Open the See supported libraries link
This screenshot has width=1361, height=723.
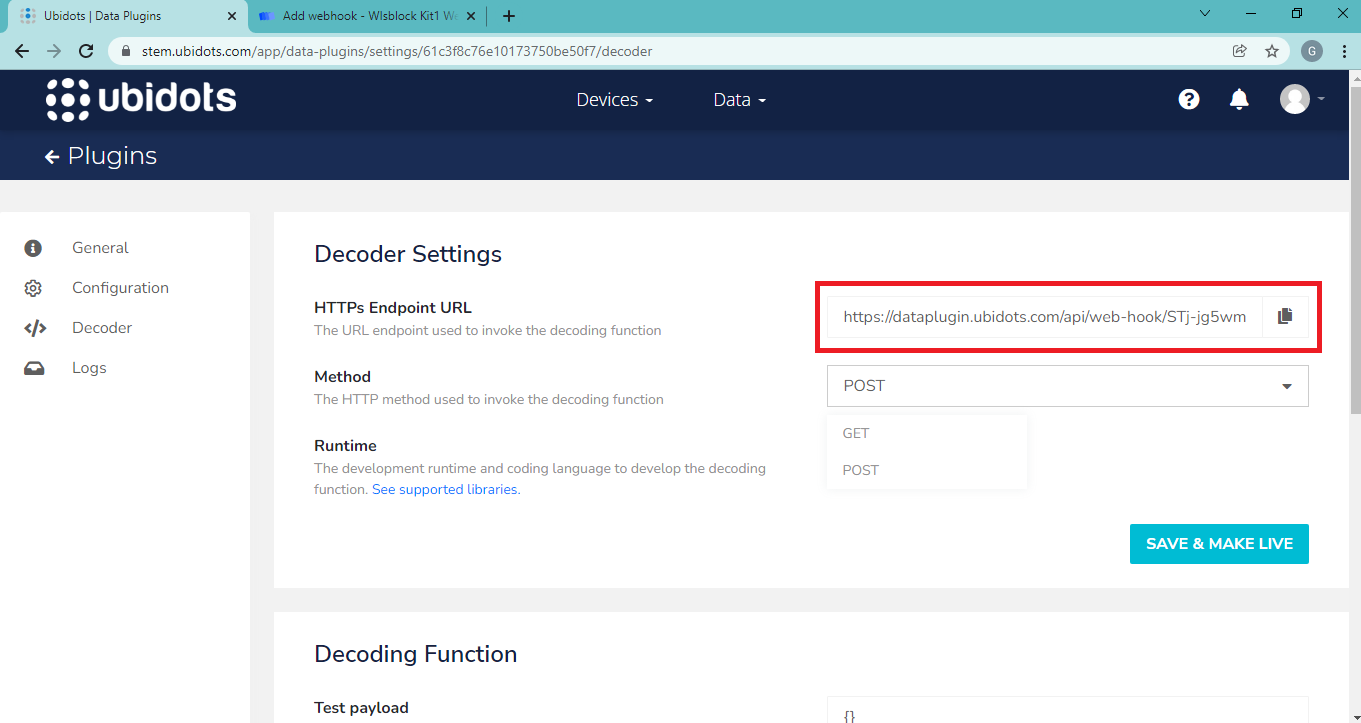[446, 490]
